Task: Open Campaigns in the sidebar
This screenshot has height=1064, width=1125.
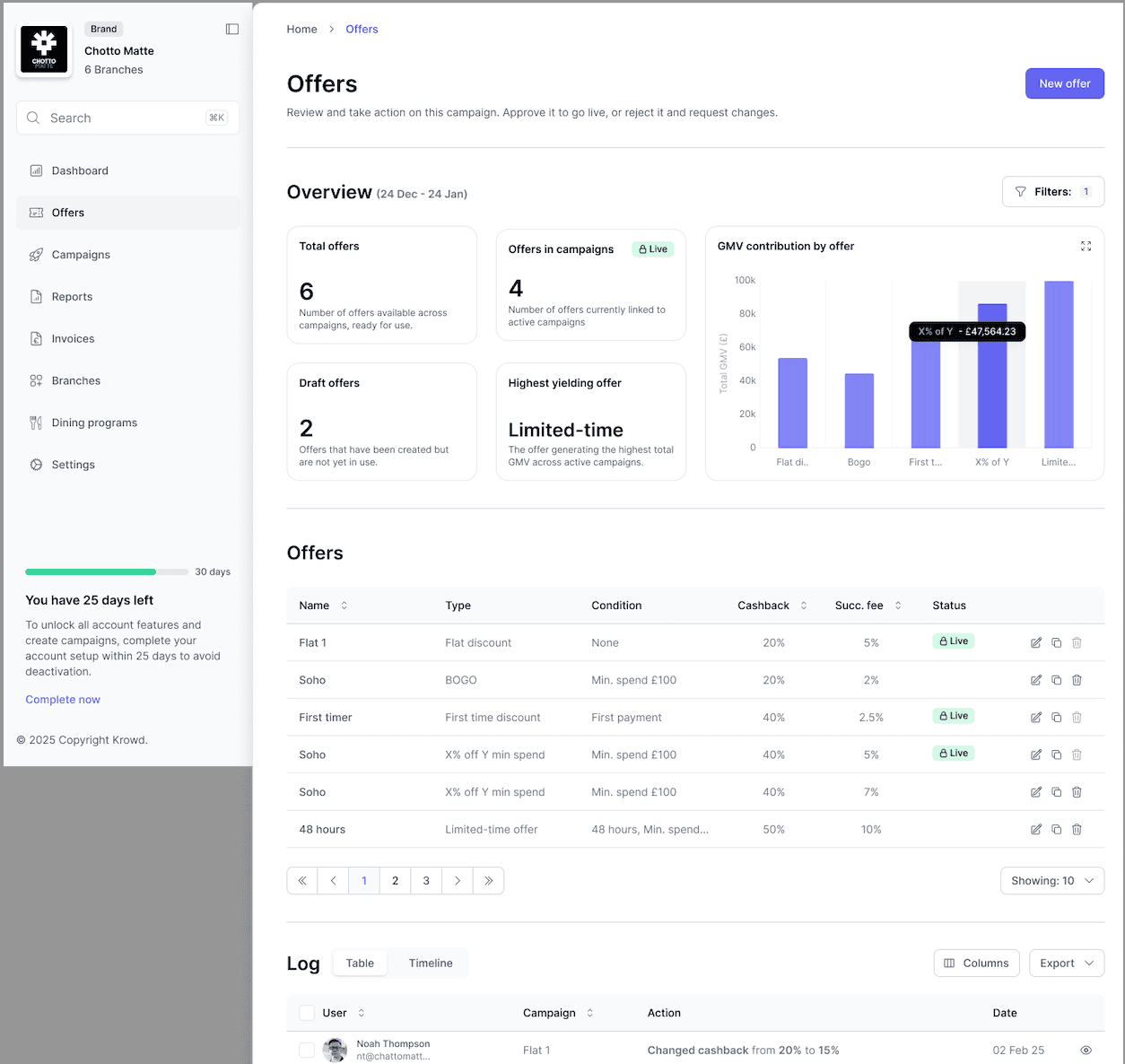Action: 81,255
